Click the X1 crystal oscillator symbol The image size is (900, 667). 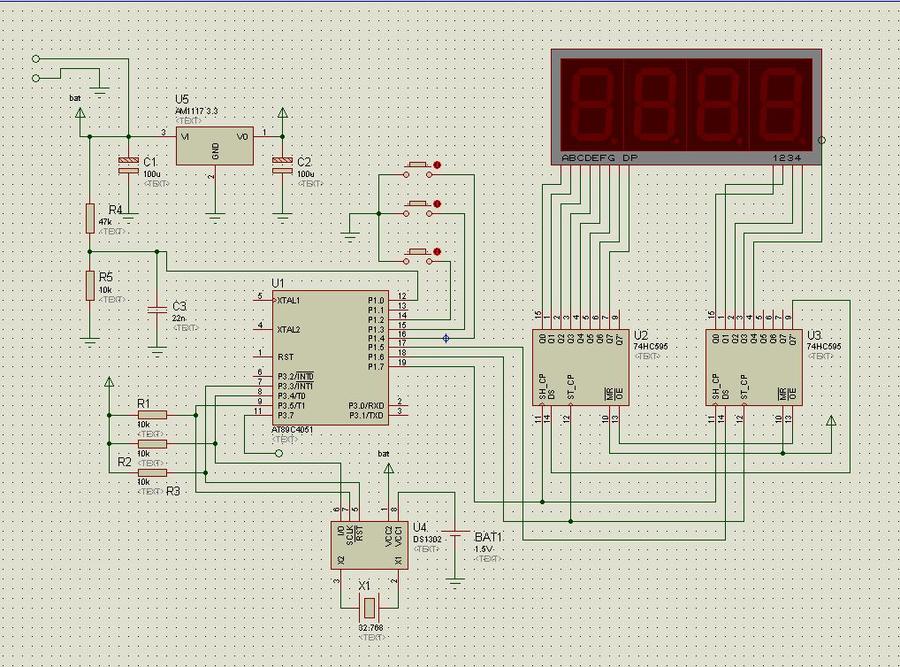(x=370, y=606)
